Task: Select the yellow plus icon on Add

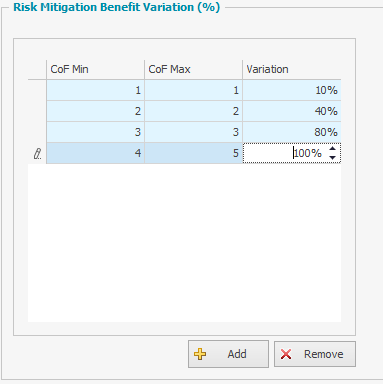Action: pos(200,354)
